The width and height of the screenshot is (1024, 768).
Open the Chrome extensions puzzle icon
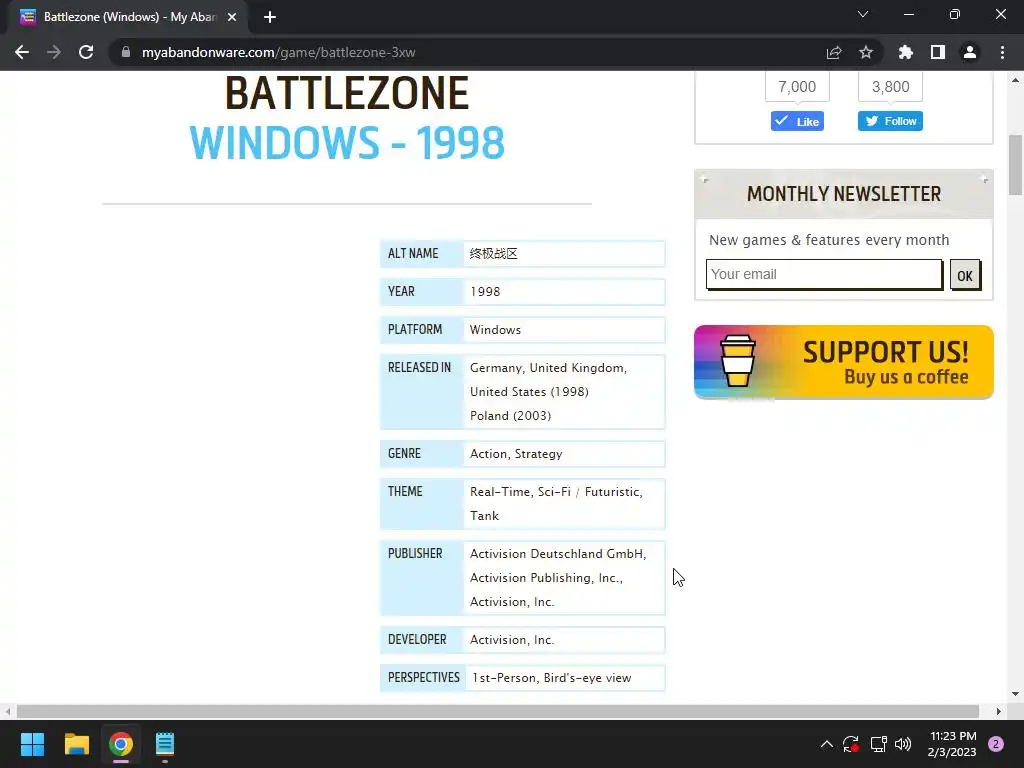point(906,52)
